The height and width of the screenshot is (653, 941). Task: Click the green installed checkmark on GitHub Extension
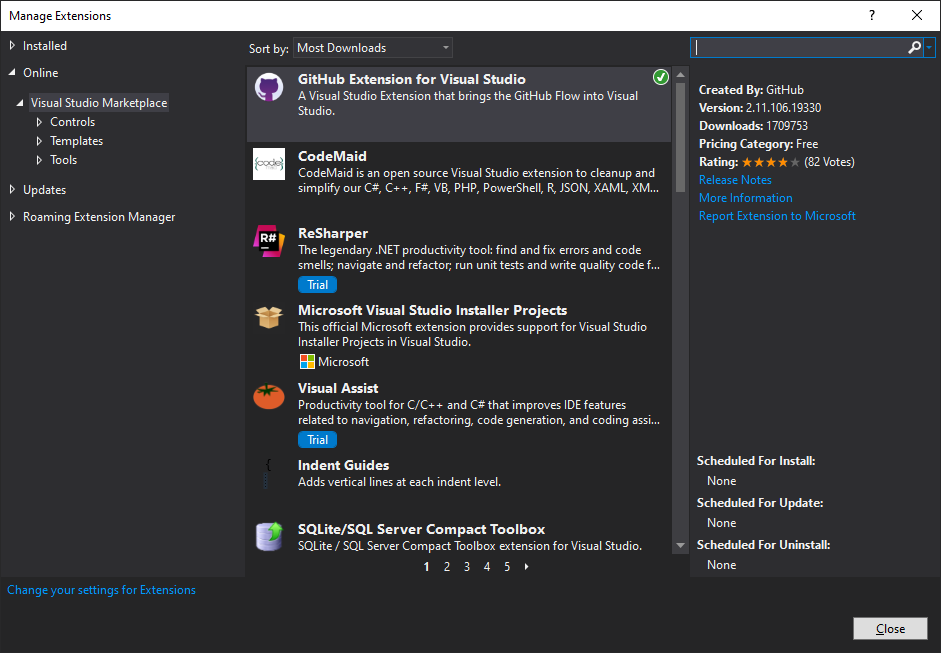point(661,77)
